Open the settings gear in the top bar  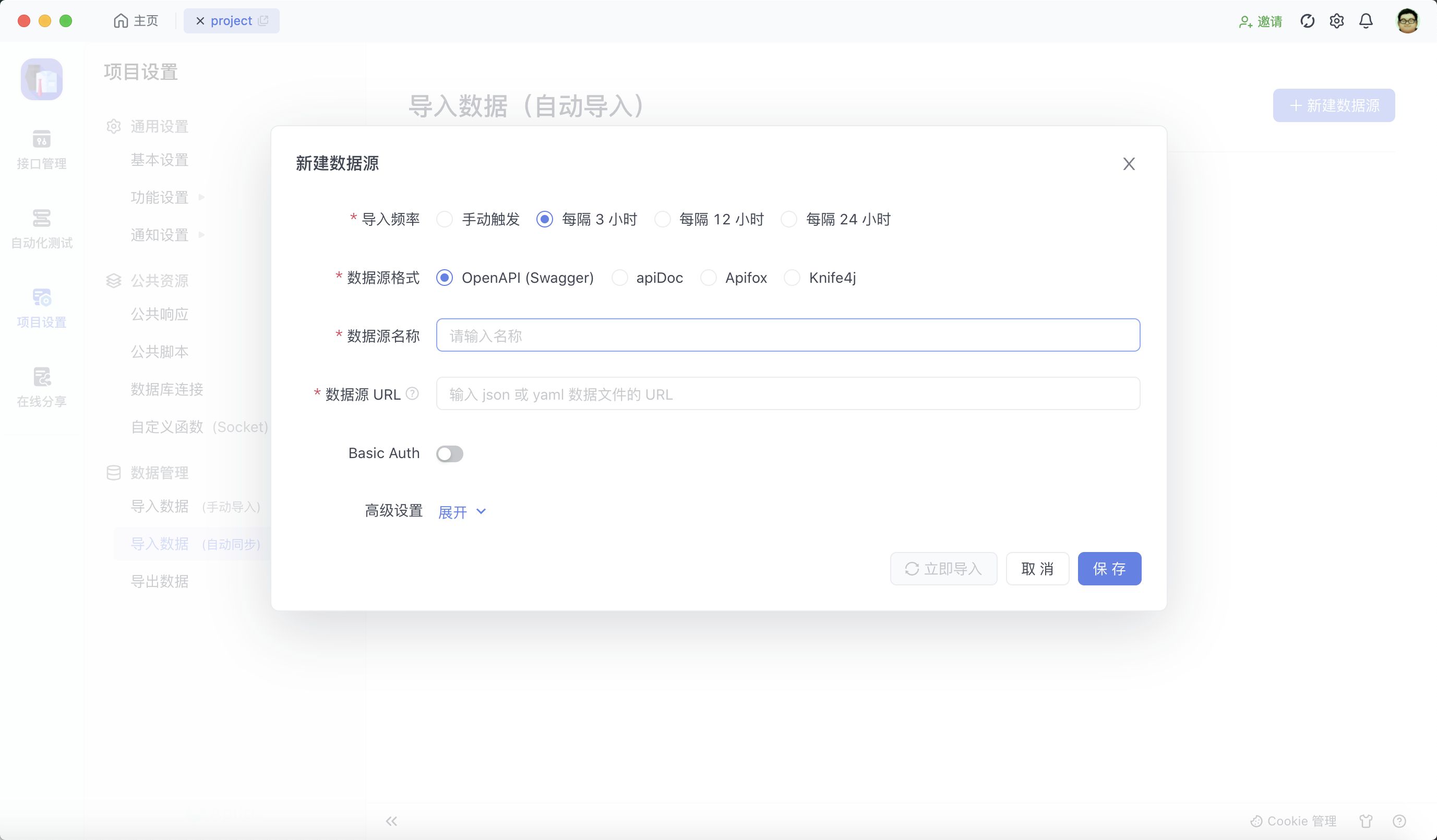point(1336,20)
